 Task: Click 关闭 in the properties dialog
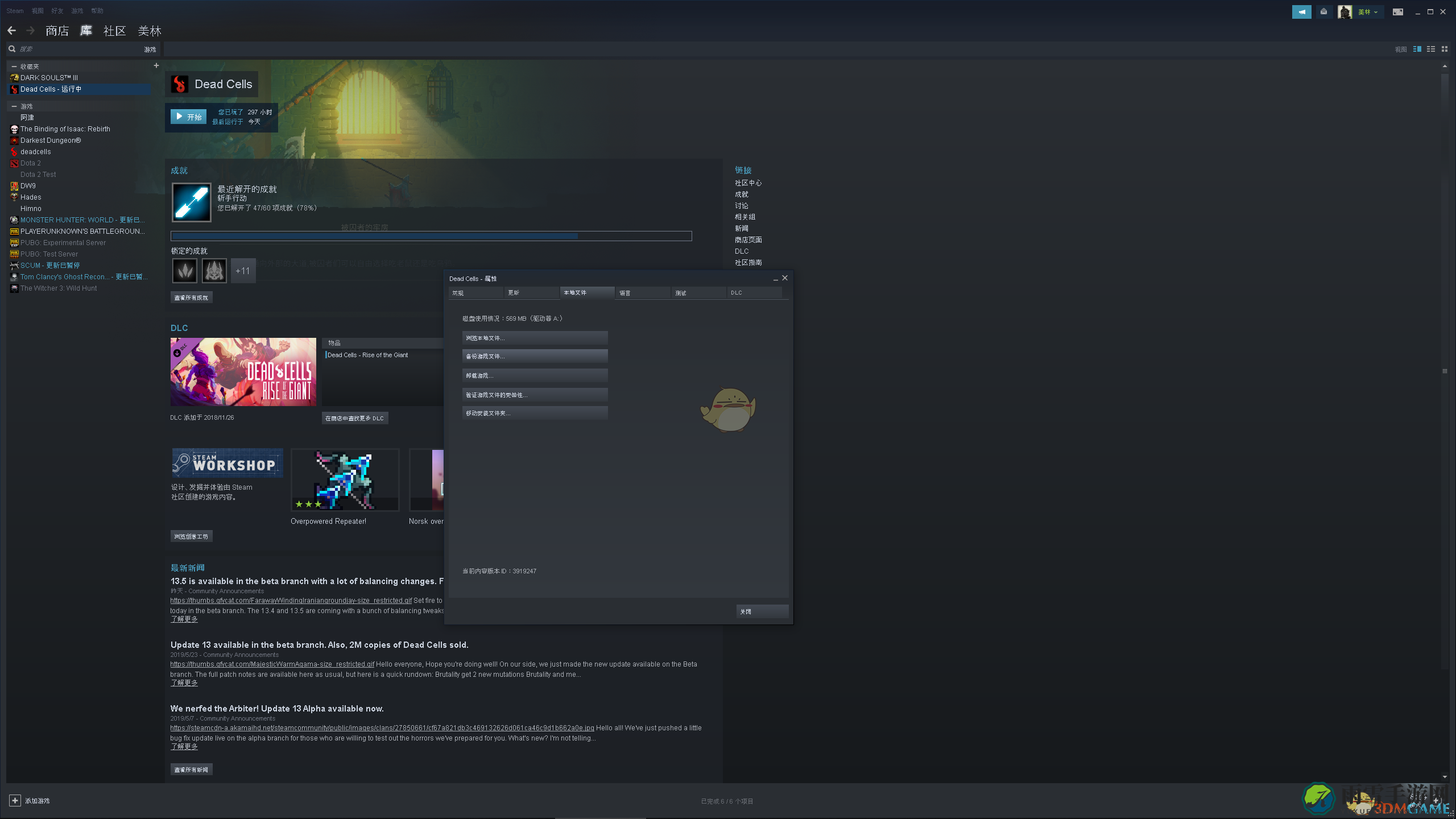tap(762, 611)
